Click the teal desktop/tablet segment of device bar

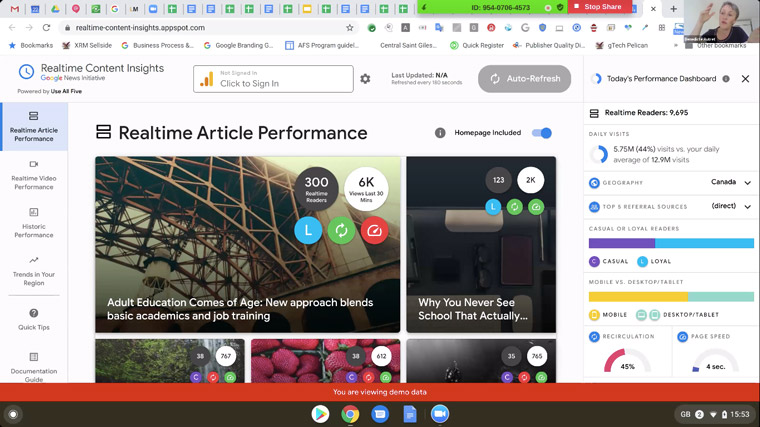(721, 297)
